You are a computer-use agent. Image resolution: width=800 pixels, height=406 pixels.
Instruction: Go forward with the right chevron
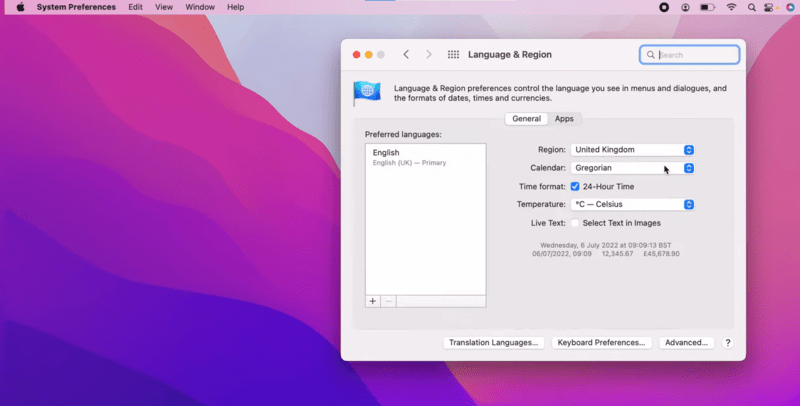[429, 55]
